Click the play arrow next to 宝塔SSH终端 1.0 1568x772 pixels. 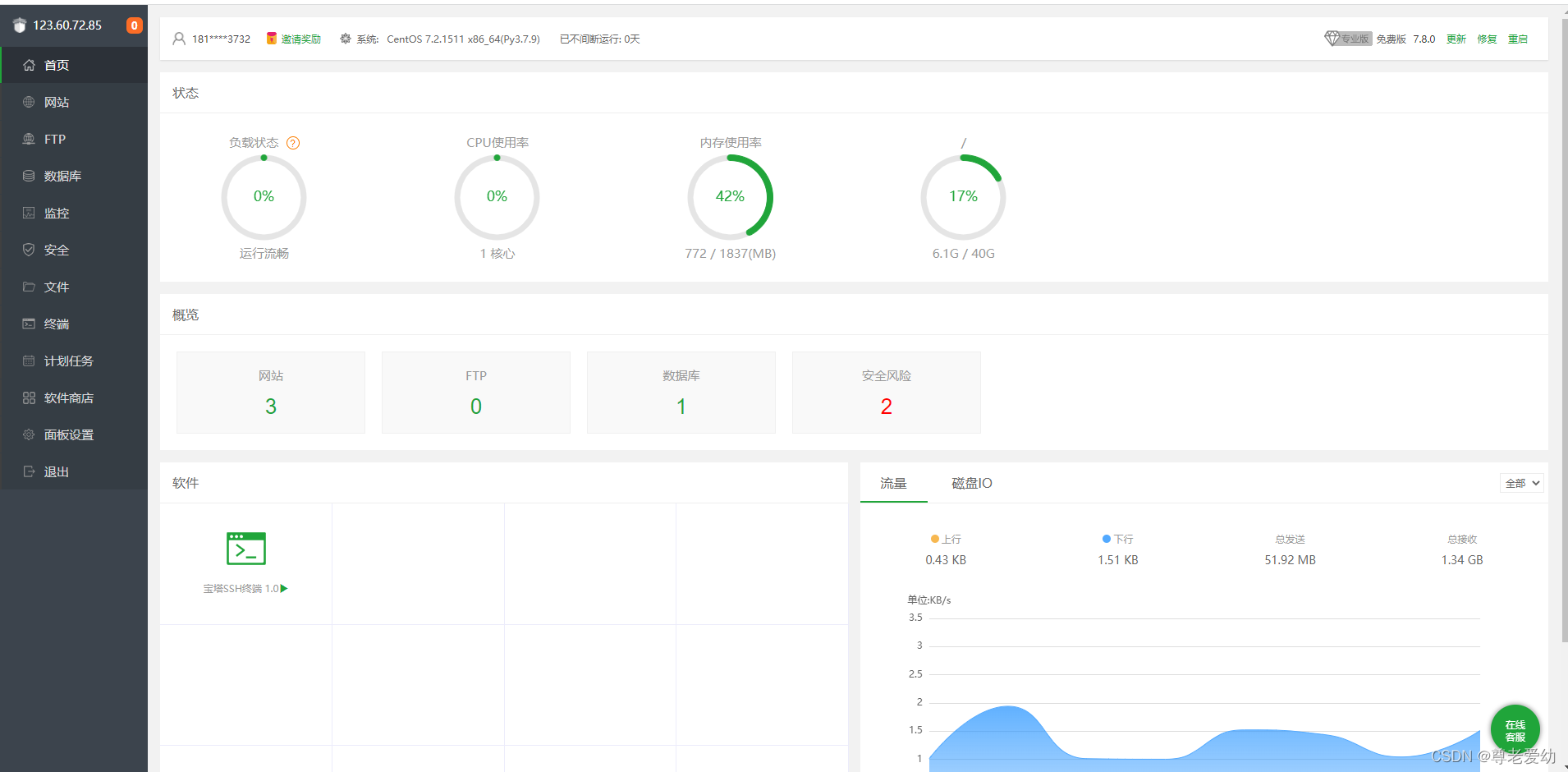[284, 588]
